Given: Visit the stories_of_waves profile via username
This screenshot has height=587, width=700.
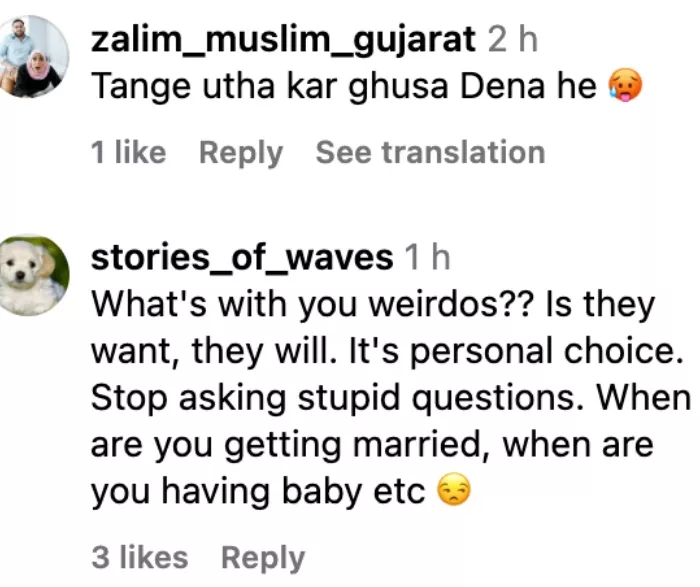Looking at the screenshot, I should pyautogui.click(x=242, y=258).
